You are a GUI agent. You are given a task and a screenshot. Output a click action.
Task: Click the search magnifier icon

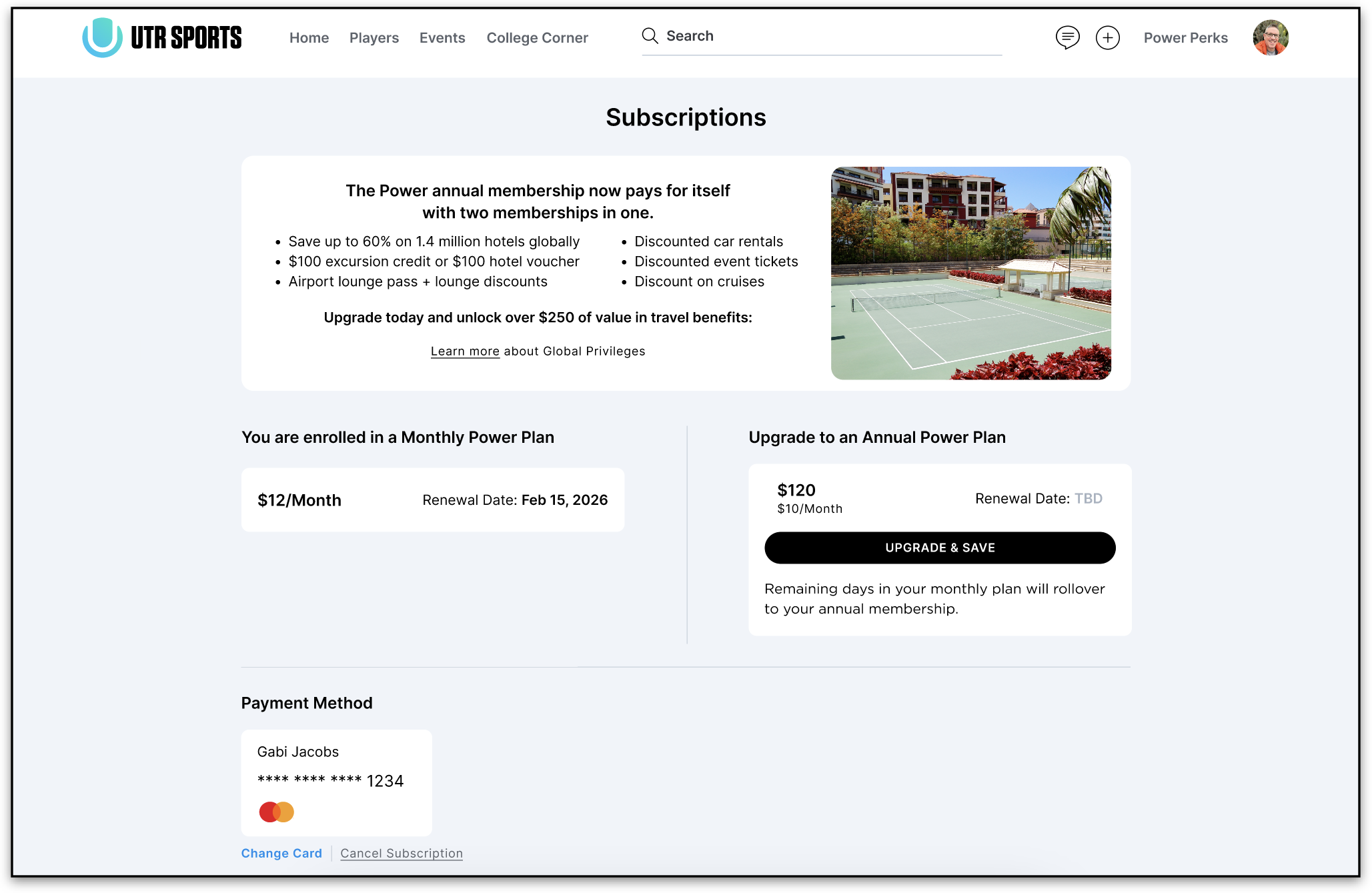650,36
